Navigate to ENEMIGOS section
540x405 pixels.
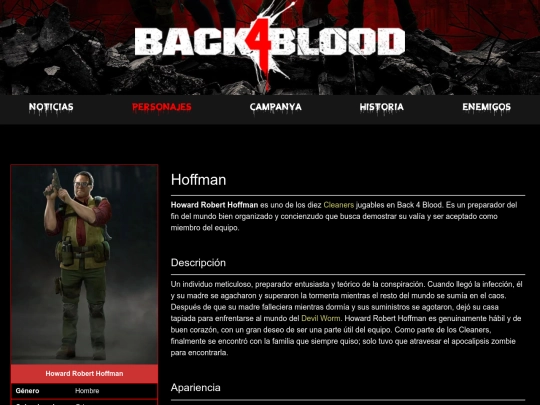[x=486, y=107]
